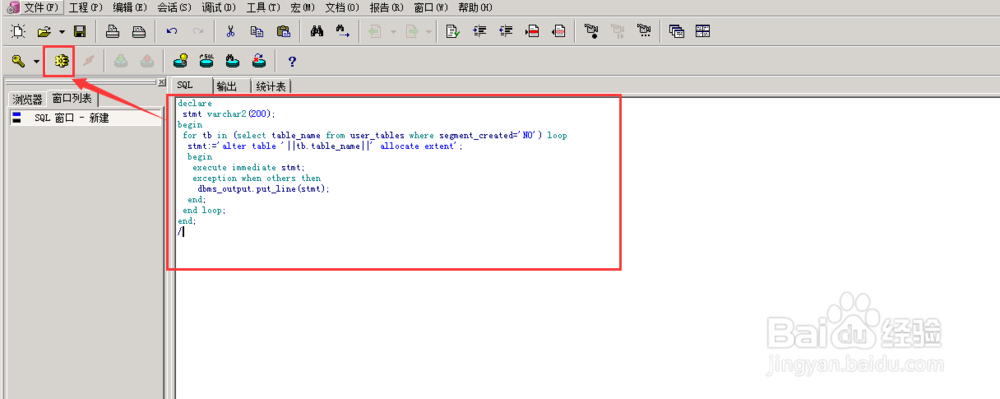Close the left side panel
Image resolution: width=1000 pixels, height=399 pixels.
pyautogui.click(x=162, y=82)
